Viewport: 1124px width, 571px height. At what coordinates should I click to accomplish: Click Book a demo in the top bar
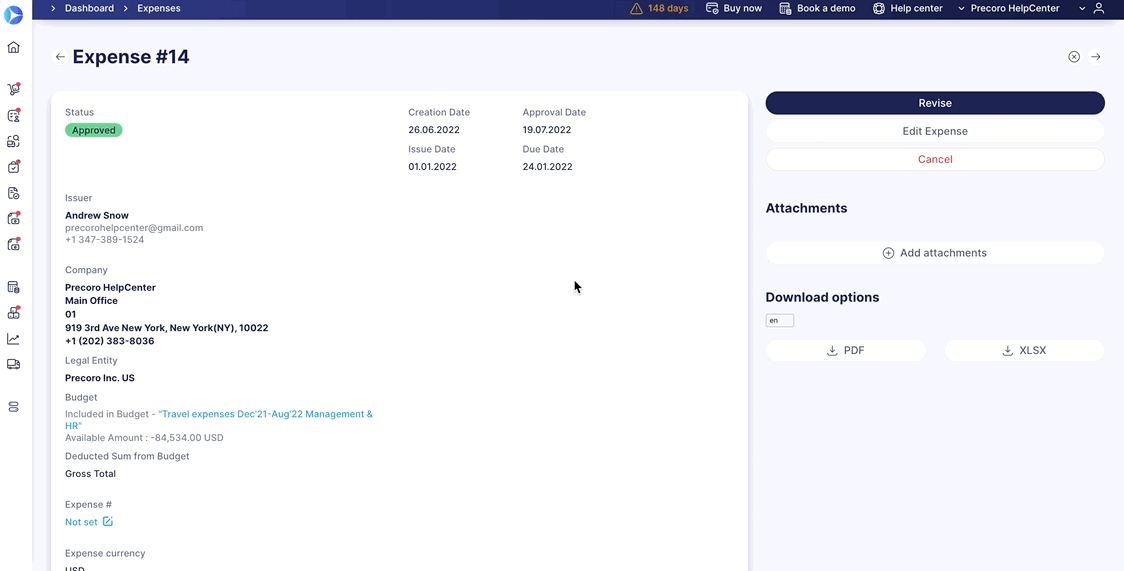(817, 9)
